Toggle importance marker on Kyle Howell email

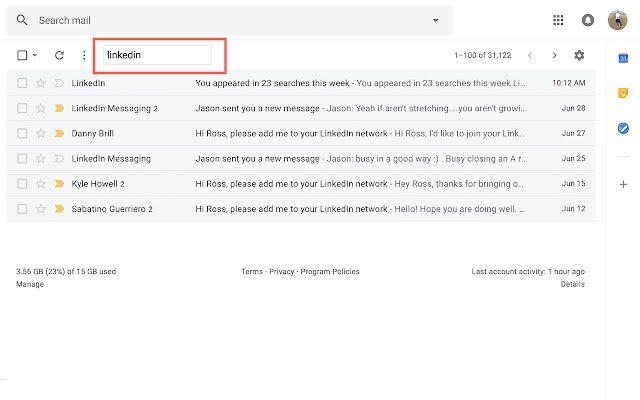(59, 184)
